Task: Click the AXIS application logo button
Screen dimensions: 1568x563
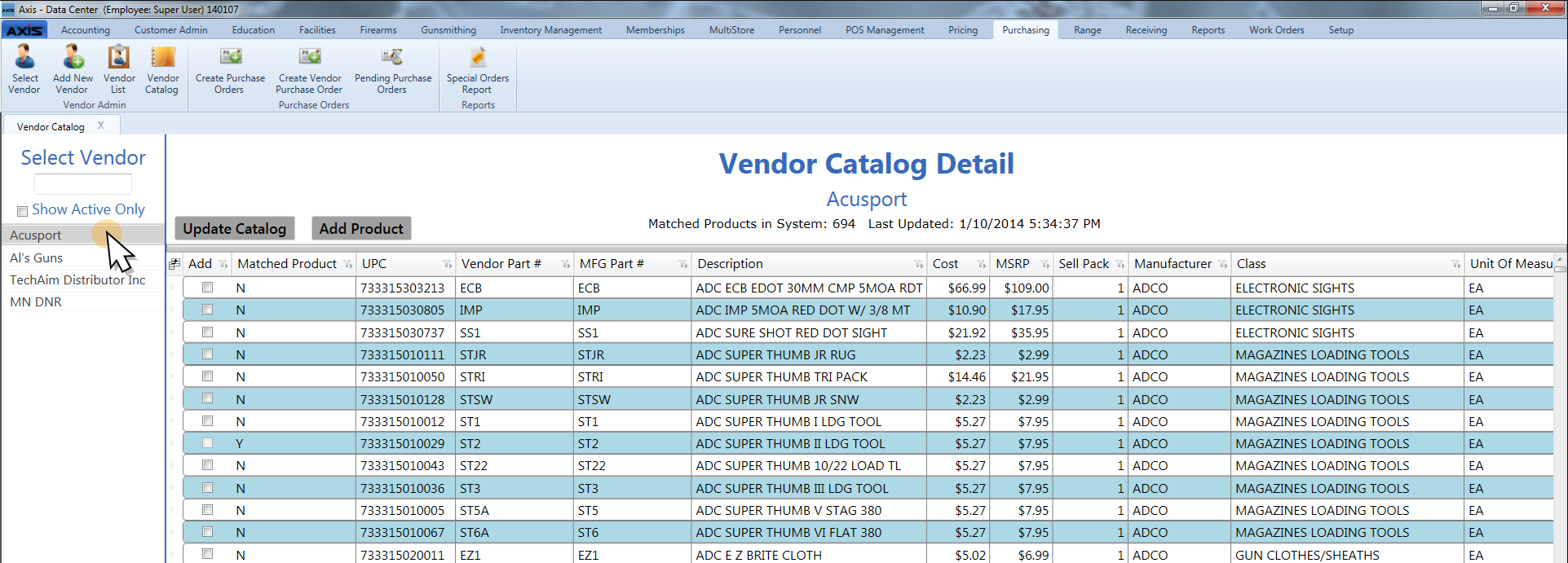Action: click(x=24, y=30)
